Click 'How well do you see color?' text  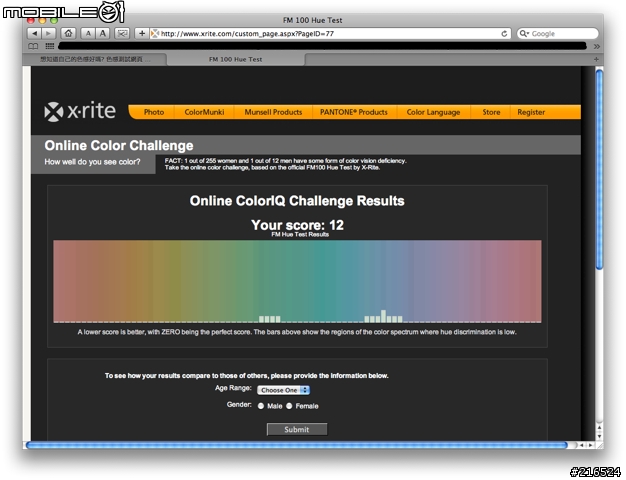(x=92, y=162)
